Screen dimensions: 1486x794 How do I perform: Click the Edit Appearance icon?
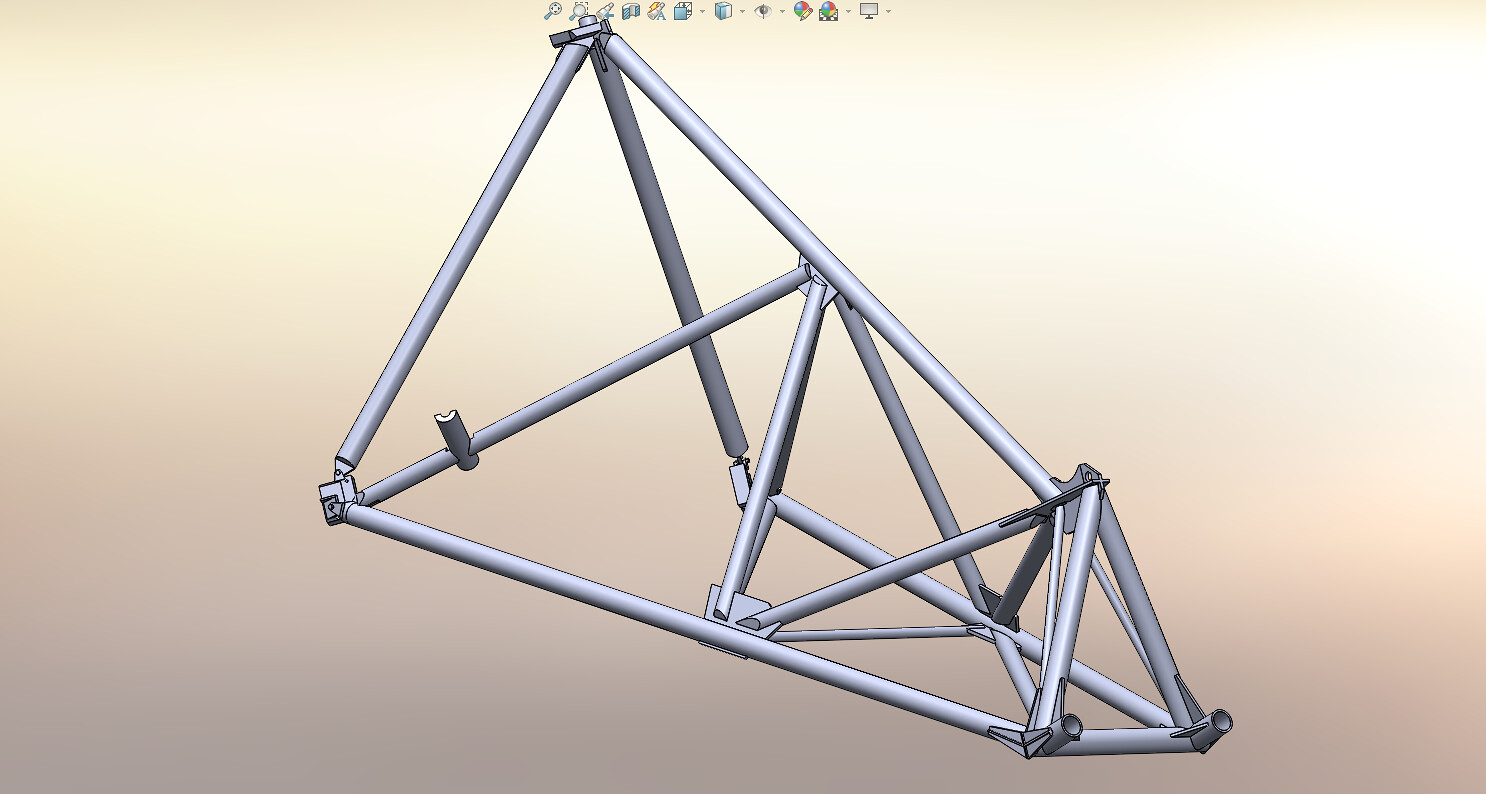point(802,11)
